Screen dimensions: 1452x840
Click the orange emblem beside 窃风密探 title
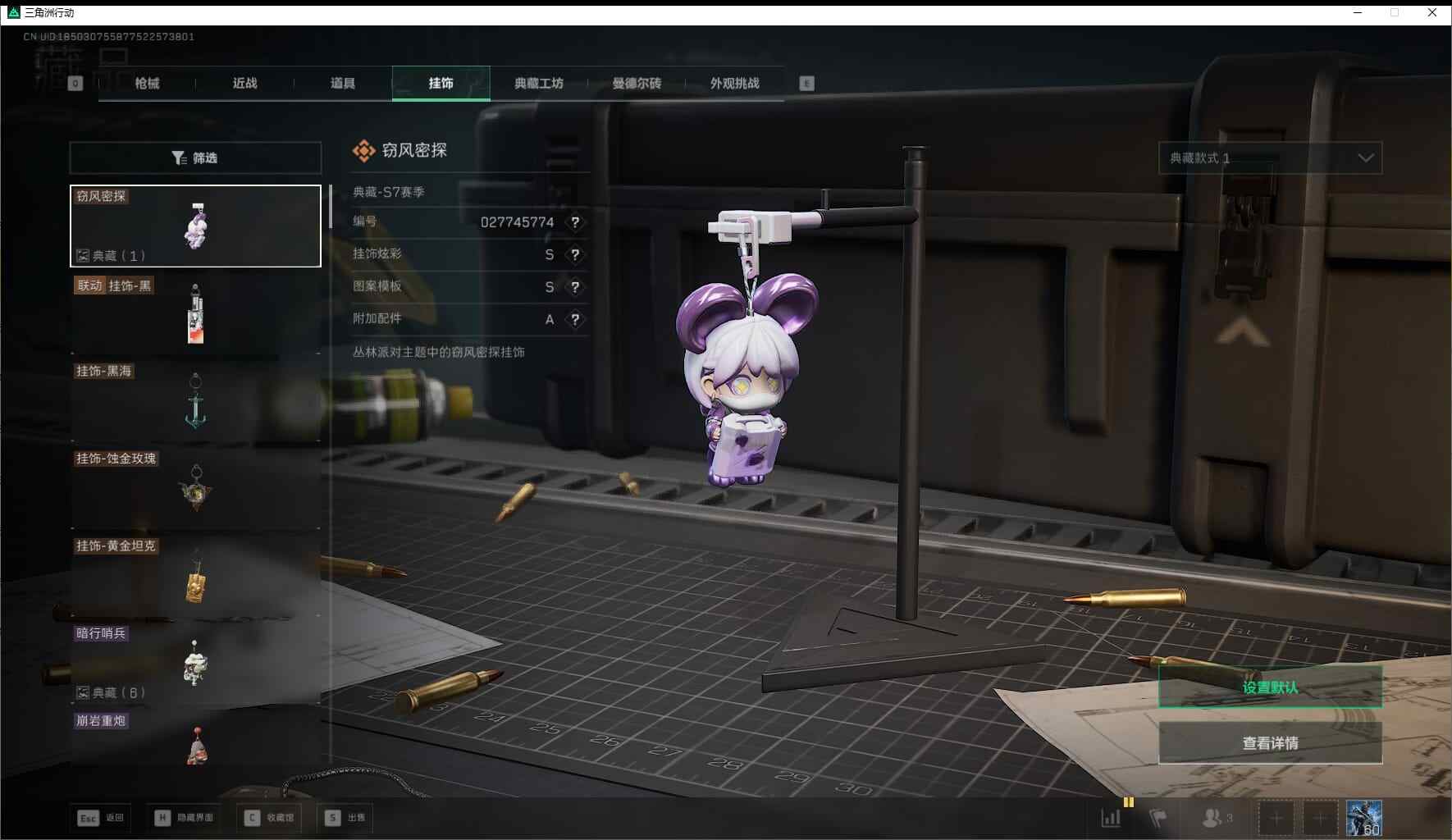coord(363,151)
